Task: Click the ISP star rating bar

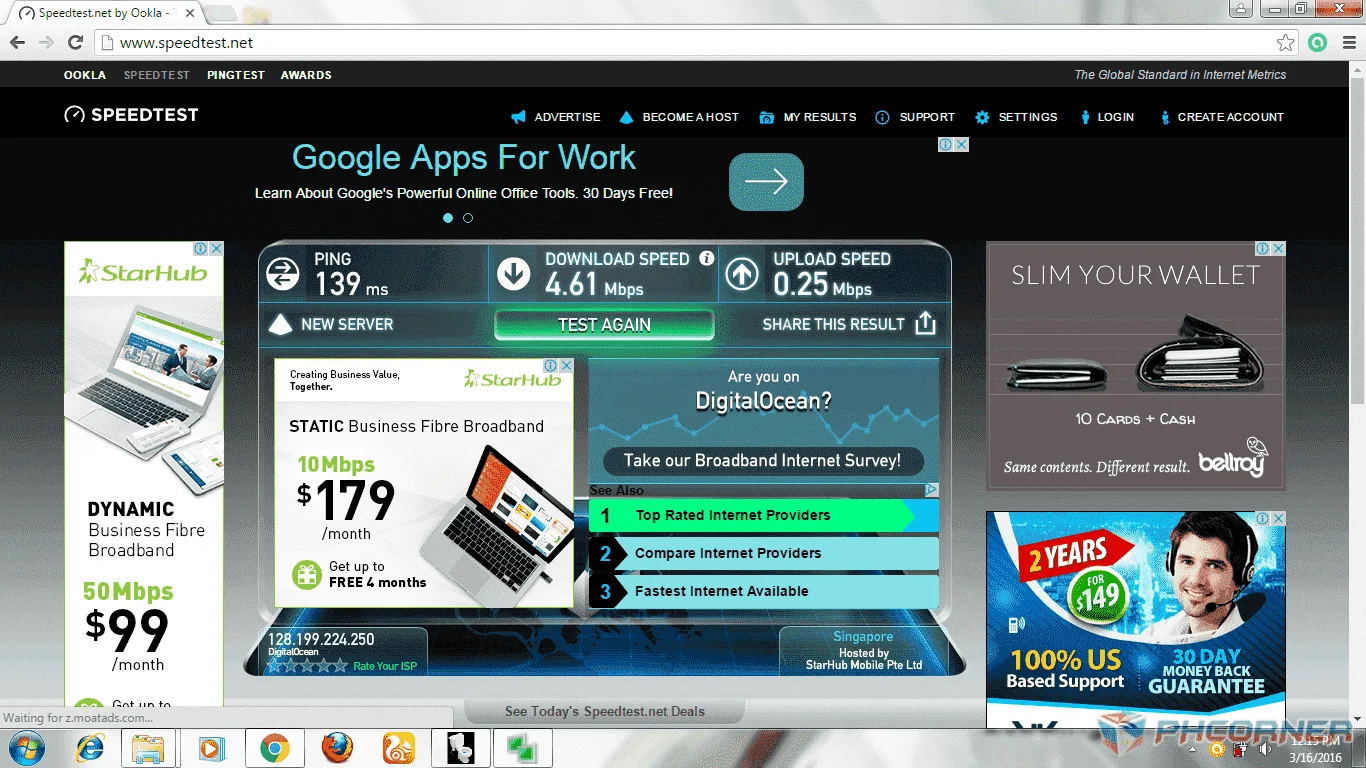Action: click(308, 666)
